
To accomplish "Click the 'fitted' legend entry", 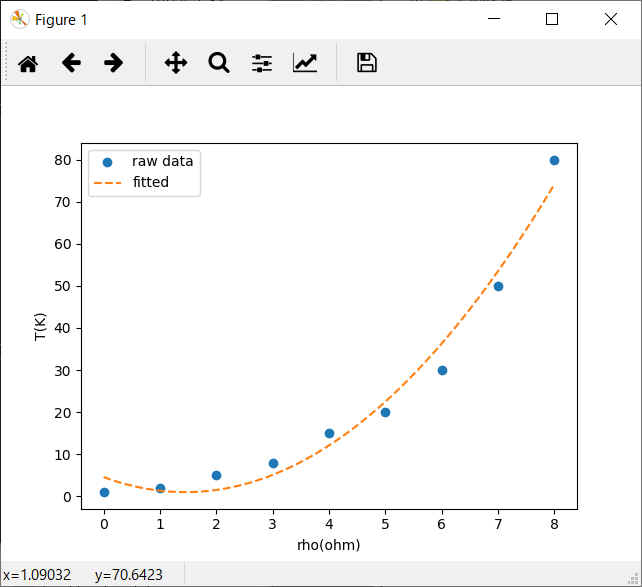I will tap(150, 182).
